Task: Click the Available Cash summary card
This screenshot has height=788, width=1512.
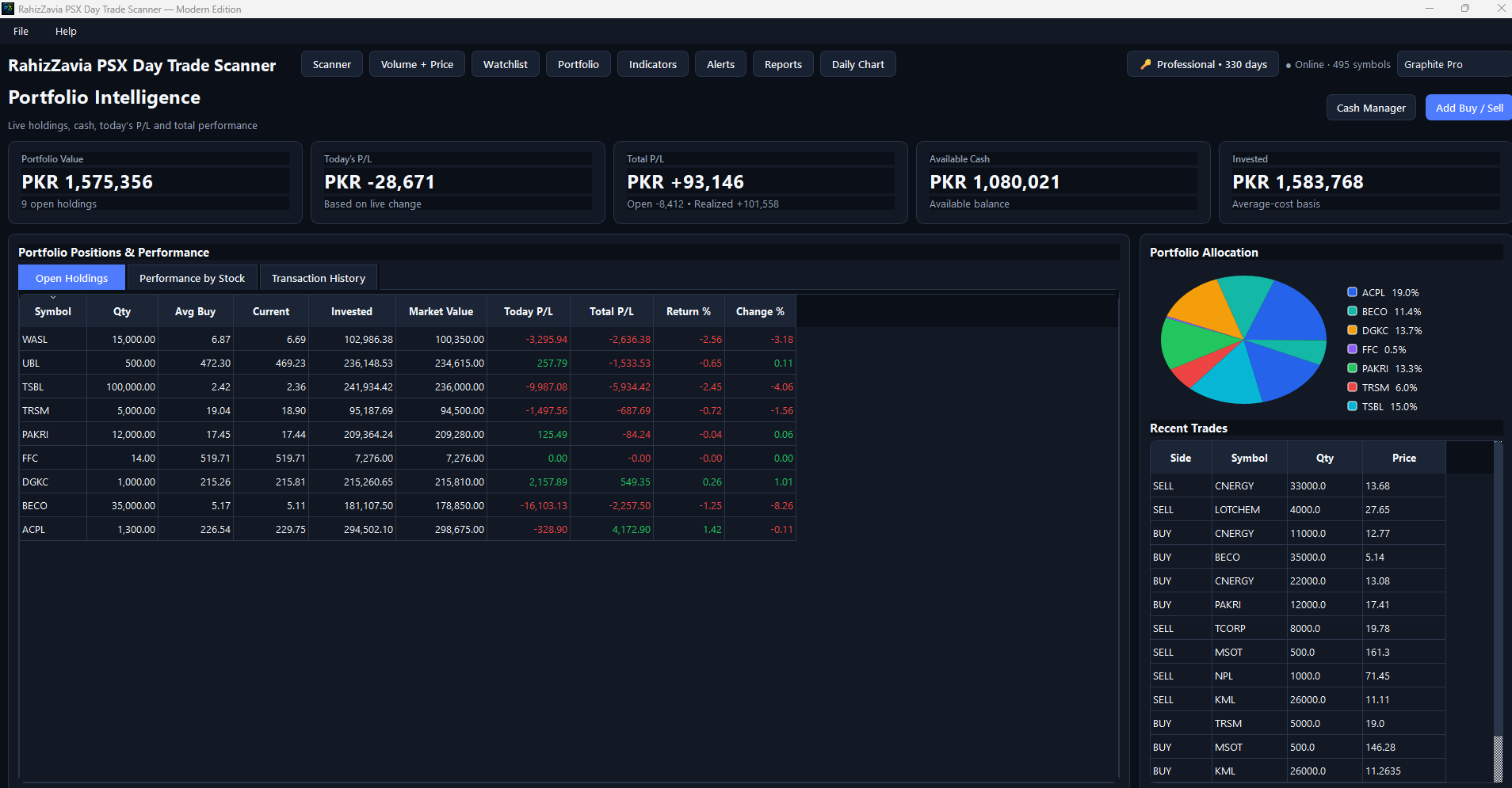Action: (x=1063, y=182)
